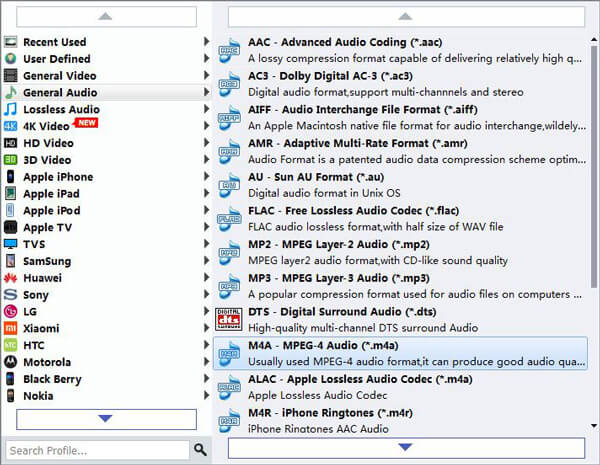Image resolution: width=600 pixels, height=465 pixels.
Task: Click the DTS Digital Surround format icon
Action: (228, 319)
